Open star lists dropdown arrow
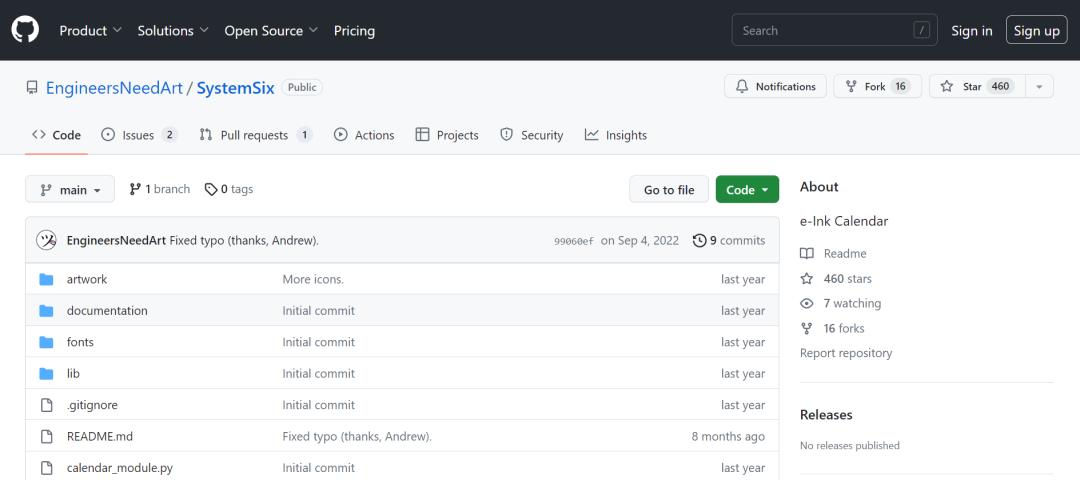This screenshot has height=480, width=1080. pos(1039,87)
